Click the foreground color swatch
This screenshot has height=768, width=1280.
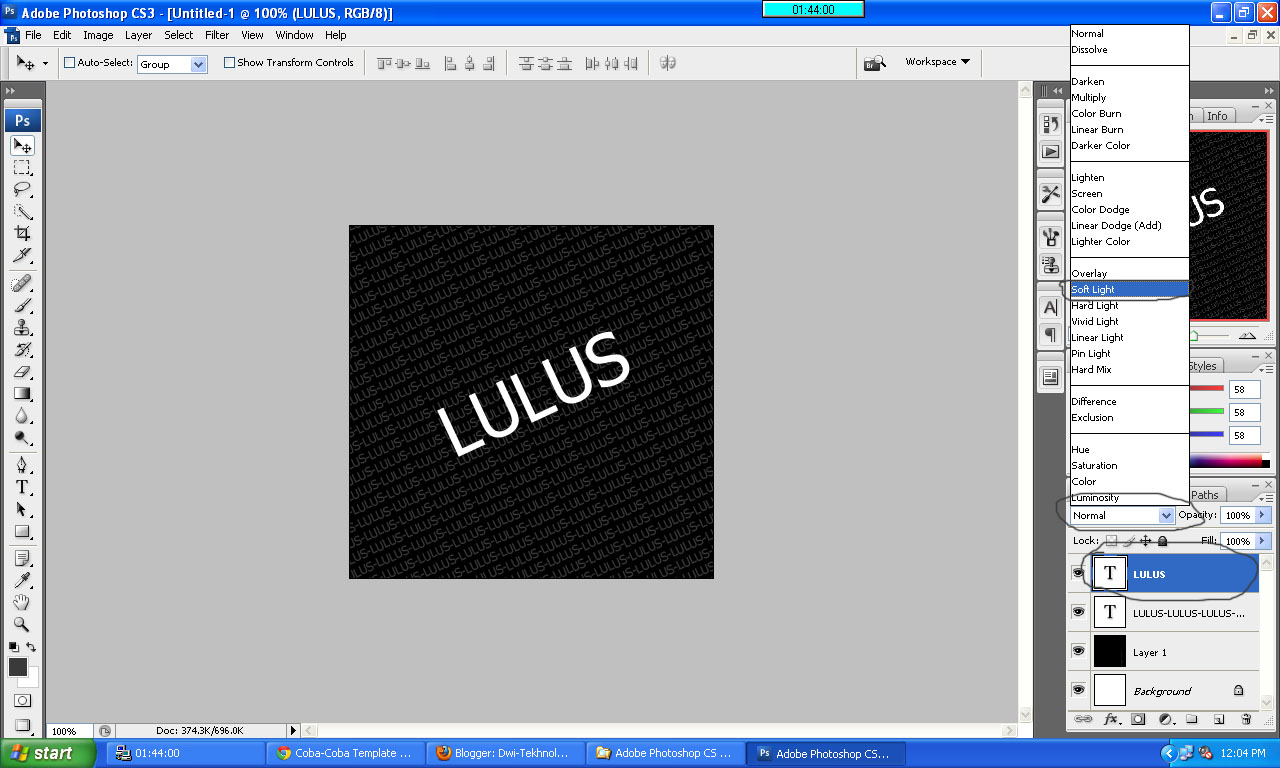18,667
